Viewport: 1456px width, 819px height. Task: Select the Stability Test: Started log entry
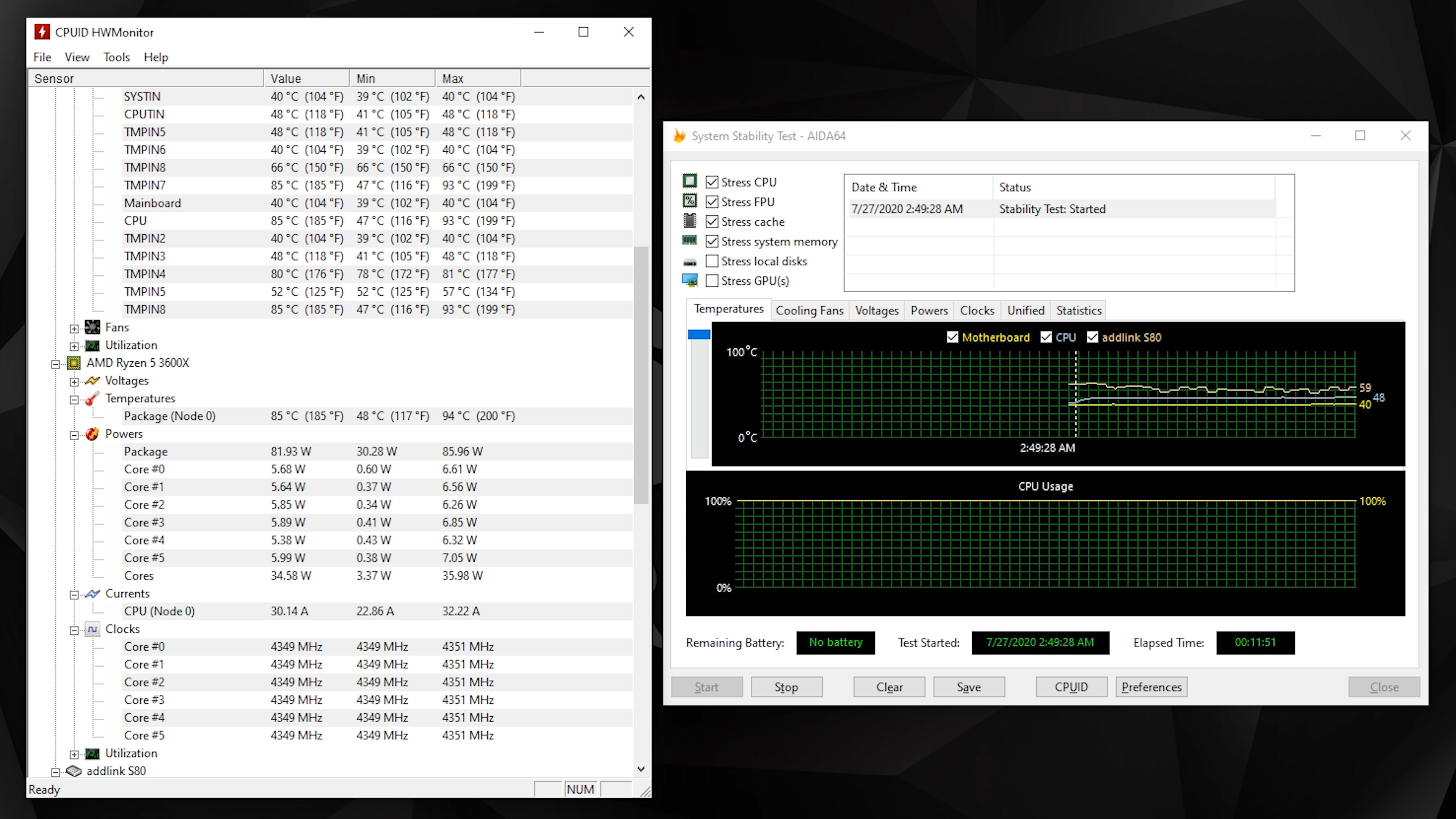coord(1062,209)
